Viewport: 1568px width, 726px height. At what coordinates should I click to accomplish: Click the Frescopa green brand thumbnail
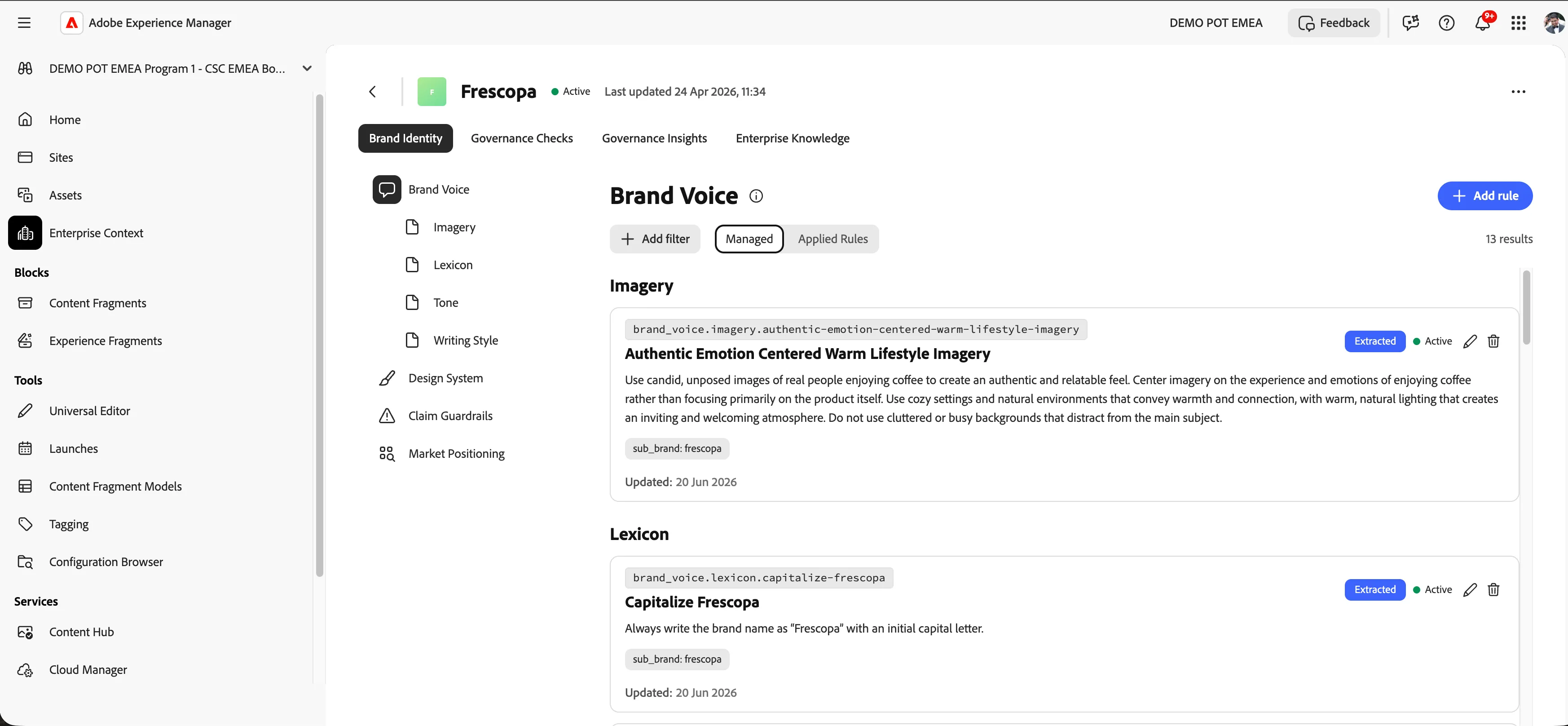(x=432, y=91)
